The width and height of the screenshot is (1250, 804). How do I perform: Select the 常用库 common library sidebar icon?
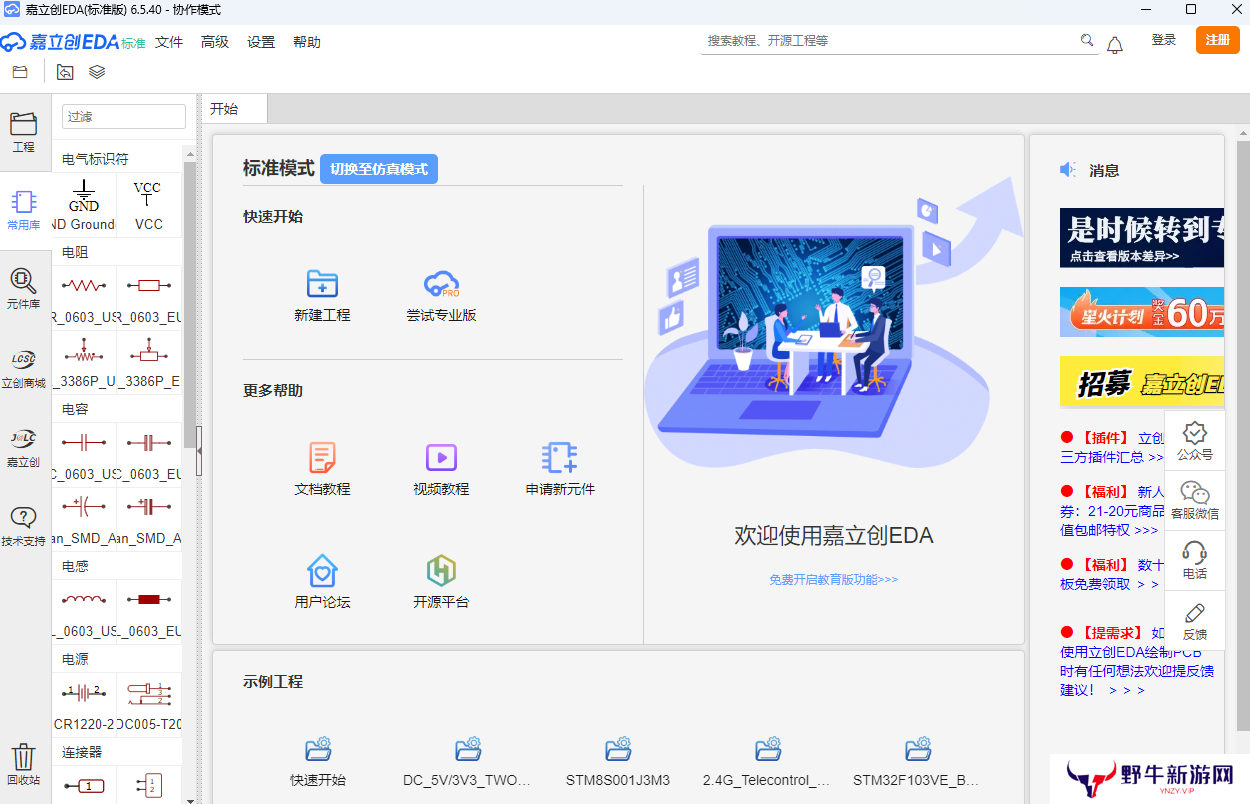[23, 210]
